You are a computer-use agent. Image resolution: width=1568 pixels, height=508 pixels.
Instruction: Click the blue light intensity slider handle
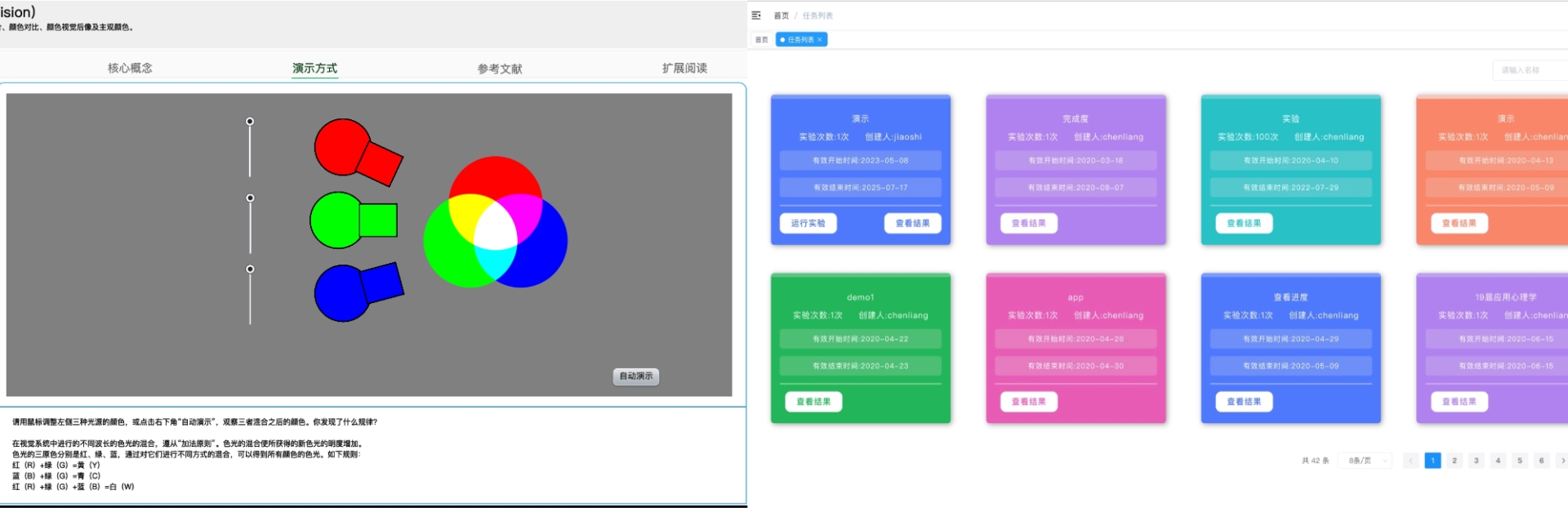point(250,270)
